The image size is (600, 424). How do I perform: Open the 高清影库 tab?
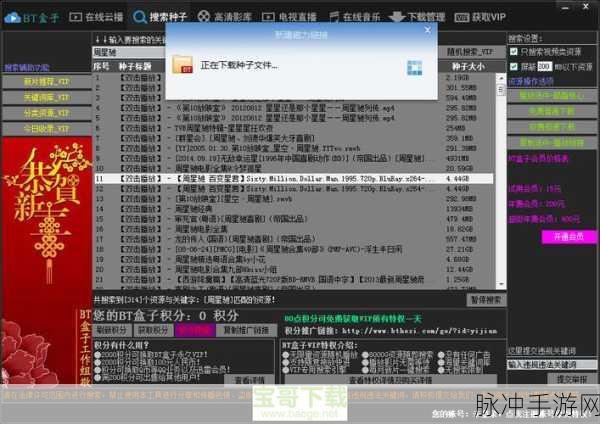(225, 17)
